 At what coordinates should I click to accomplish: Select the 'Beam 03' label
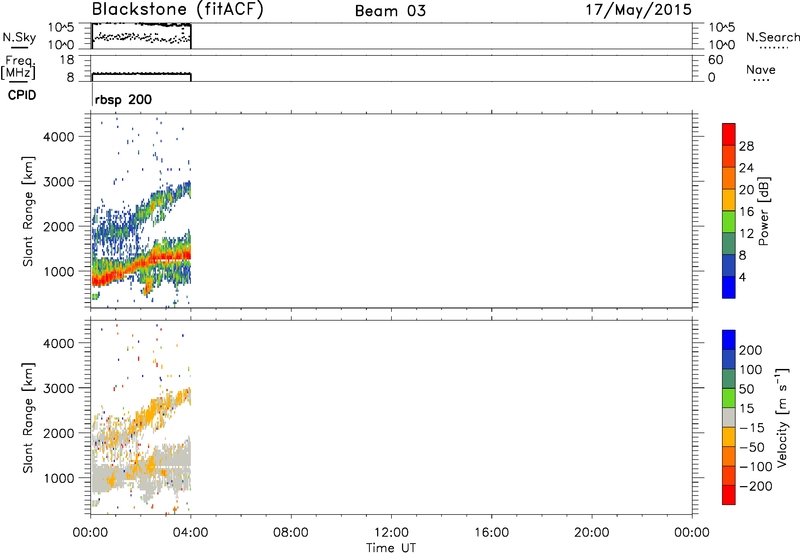pos(390,11)
